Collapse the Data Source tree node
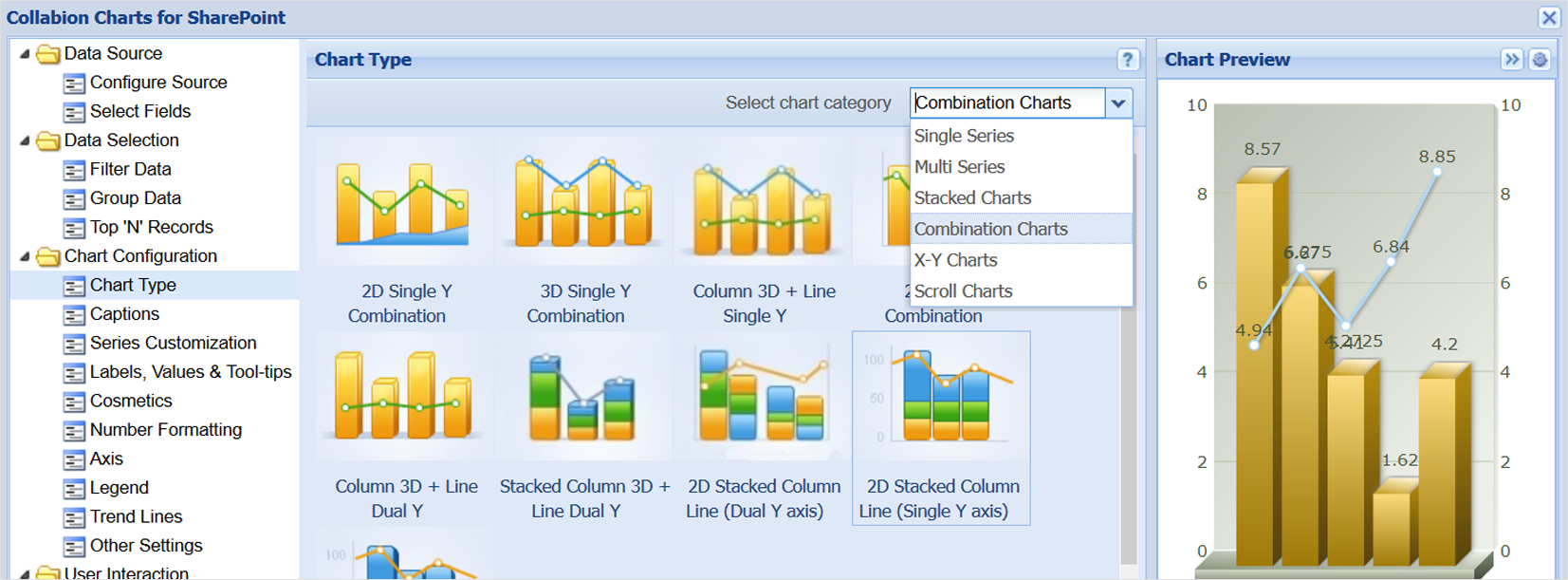Screen dimensions: 1568x580 point(25,54)
